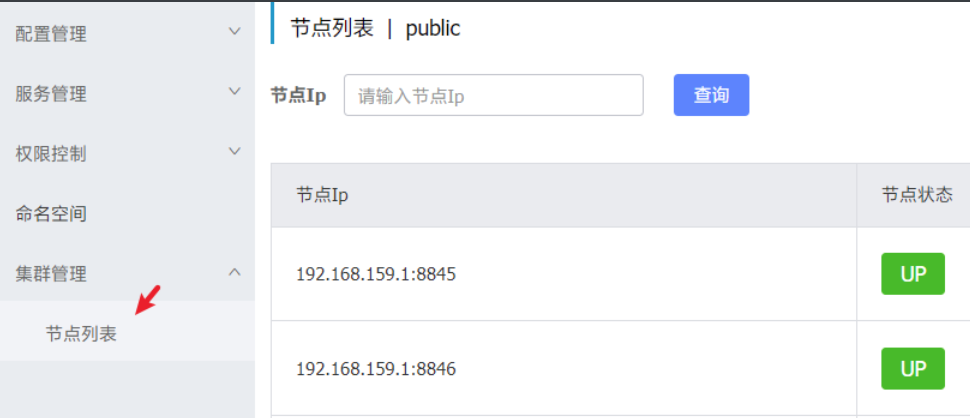This screenshot has width=970, height=418.
Task: Select 节点列表 submenu item
Action: 81,334
